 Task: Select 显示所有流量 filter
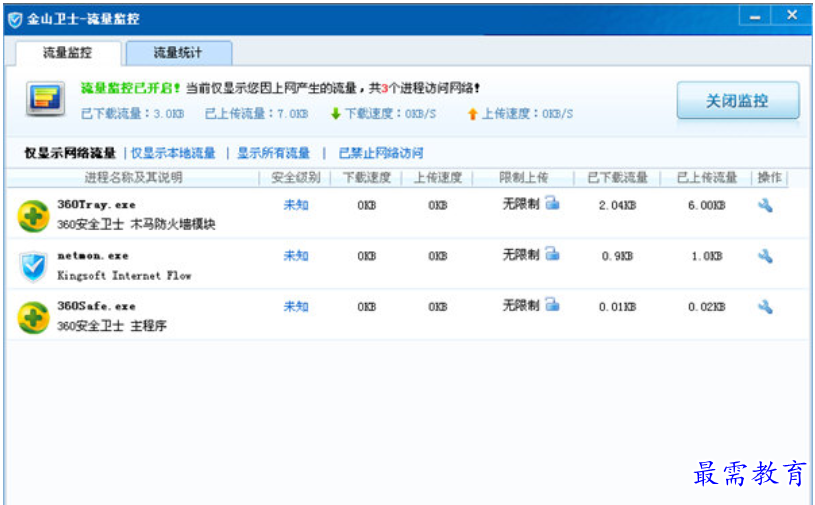[273, 153]
